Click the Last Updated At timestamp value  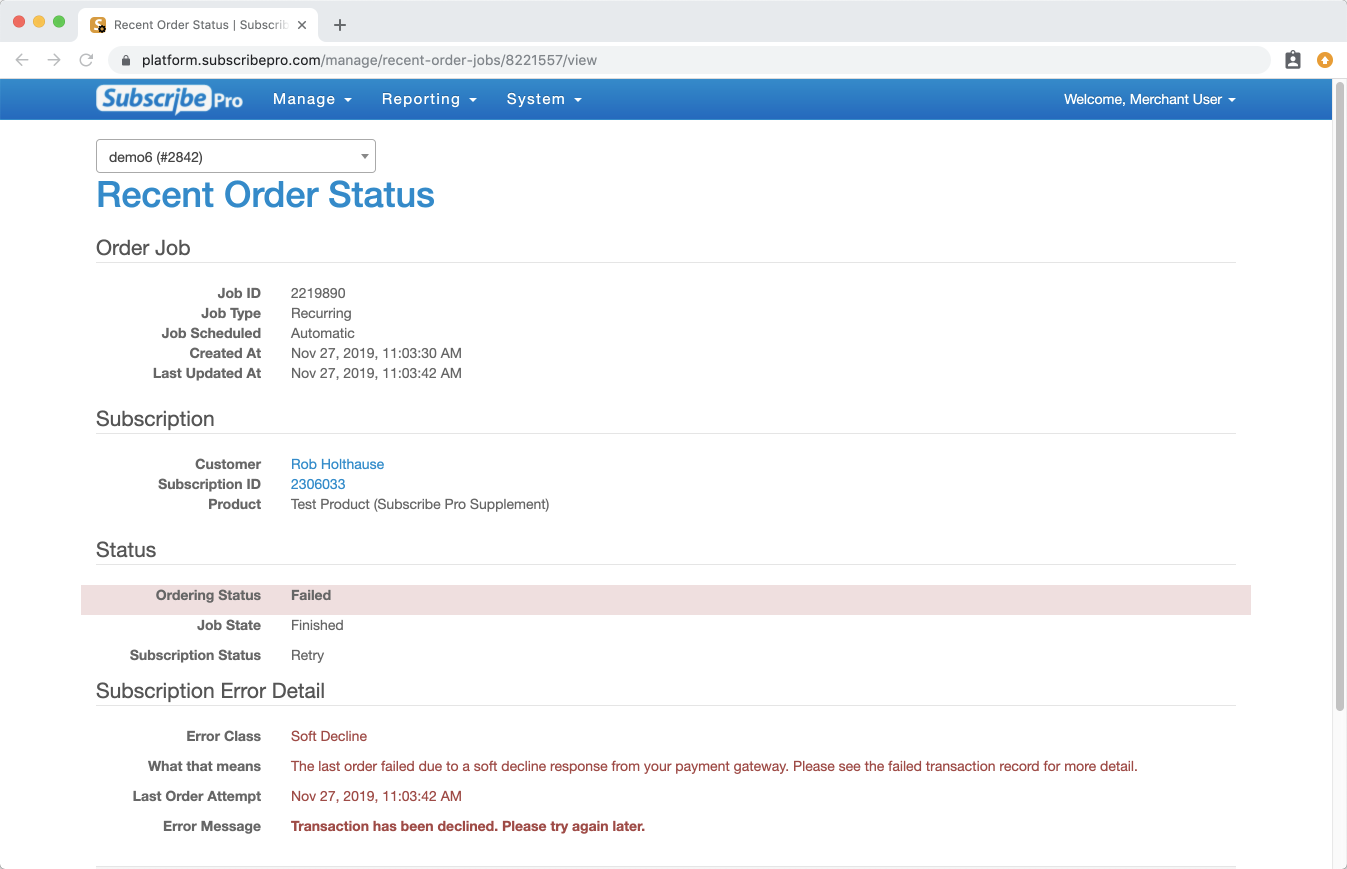376,373
